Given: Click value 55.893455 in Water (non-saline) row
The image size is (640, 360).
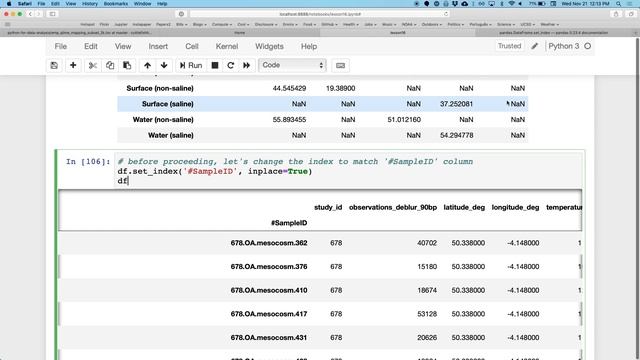Looking at the screenshot, I should click(x=289, y=120).
